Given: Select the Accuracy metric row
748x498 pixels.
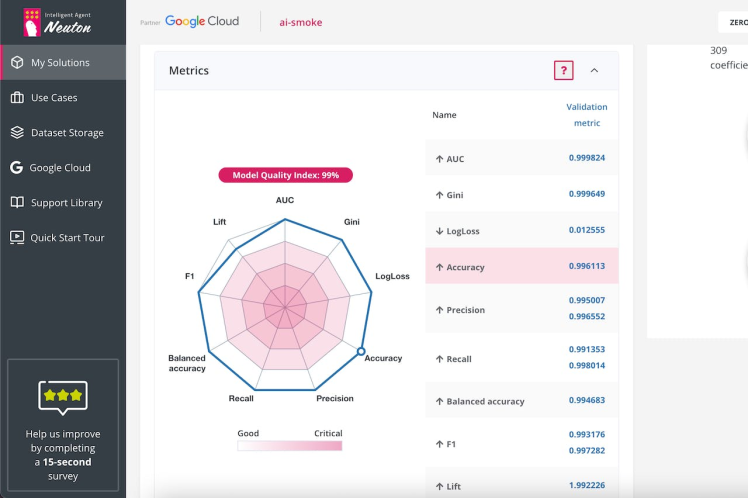Looking at the screenshot, I should (521, 267).
